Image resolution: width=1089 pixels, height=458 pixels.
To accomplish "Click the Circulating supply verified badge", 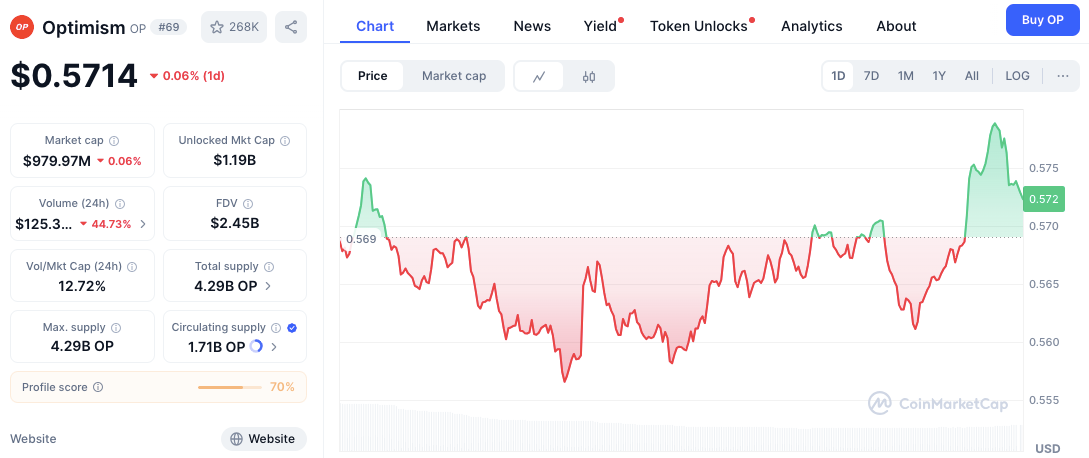I will (292, 327).
